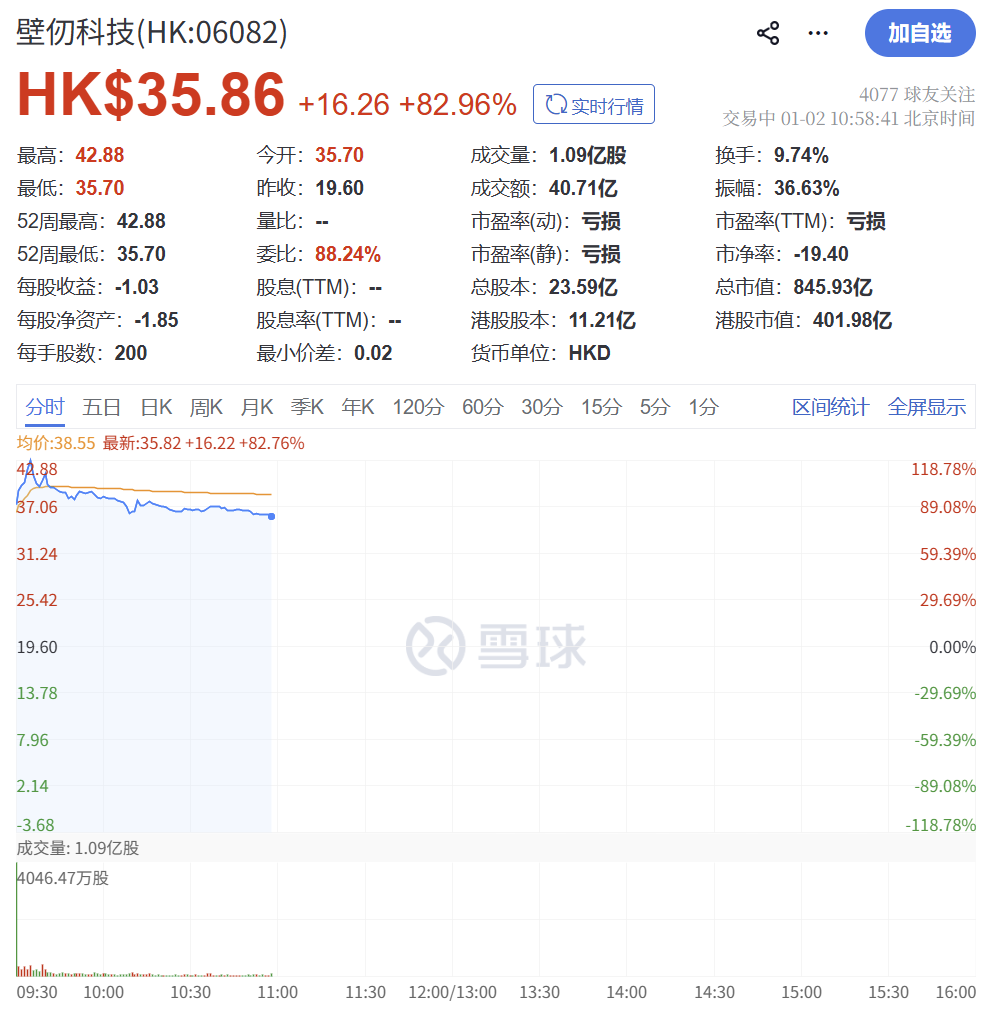Click the 今开 value 35.70
This screenshot has height=1016, width=998.
click(340, 155)
